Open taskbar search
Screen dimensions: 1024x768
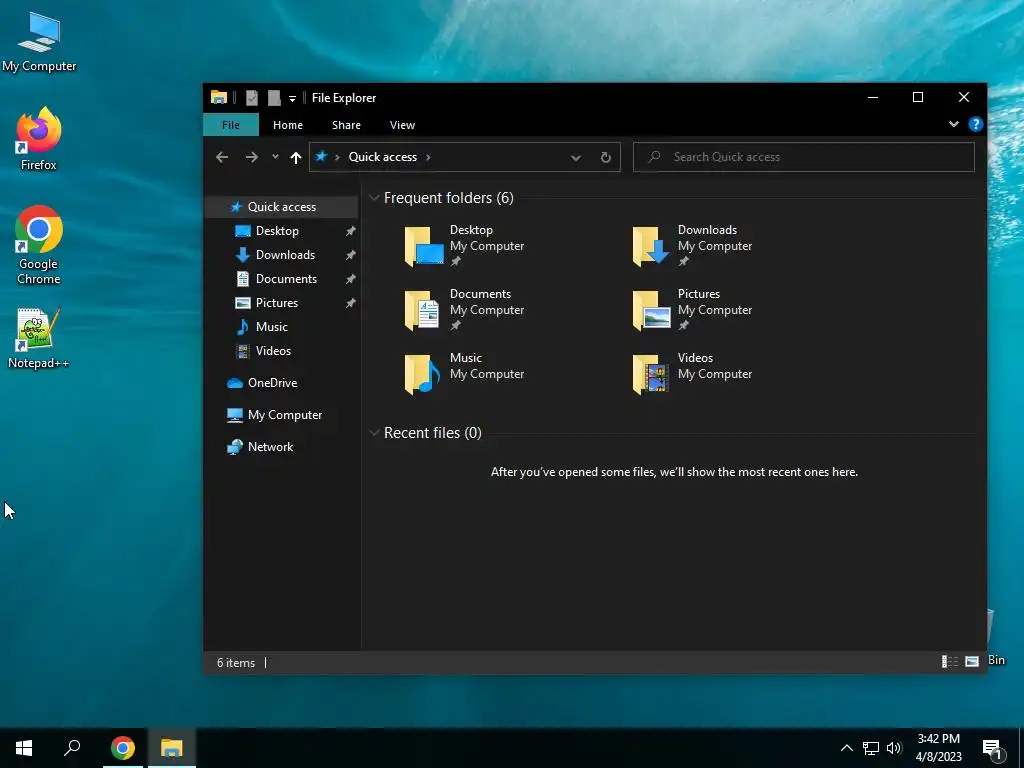pos(72,748)
